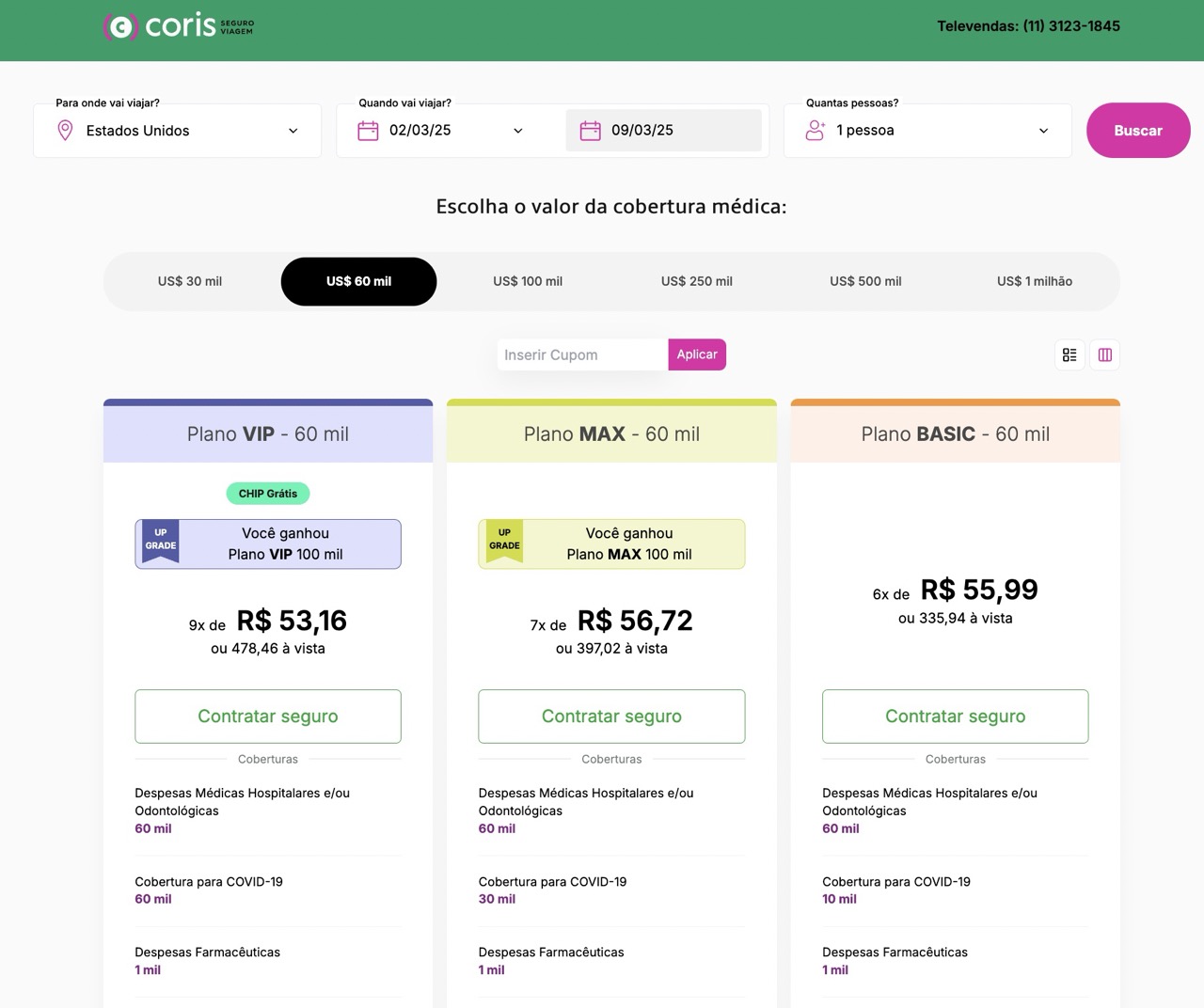Viewport: 1204px width, 1008px height.
Task: Click 'ou 478,46 à vista' text
Action: (268, 649)
